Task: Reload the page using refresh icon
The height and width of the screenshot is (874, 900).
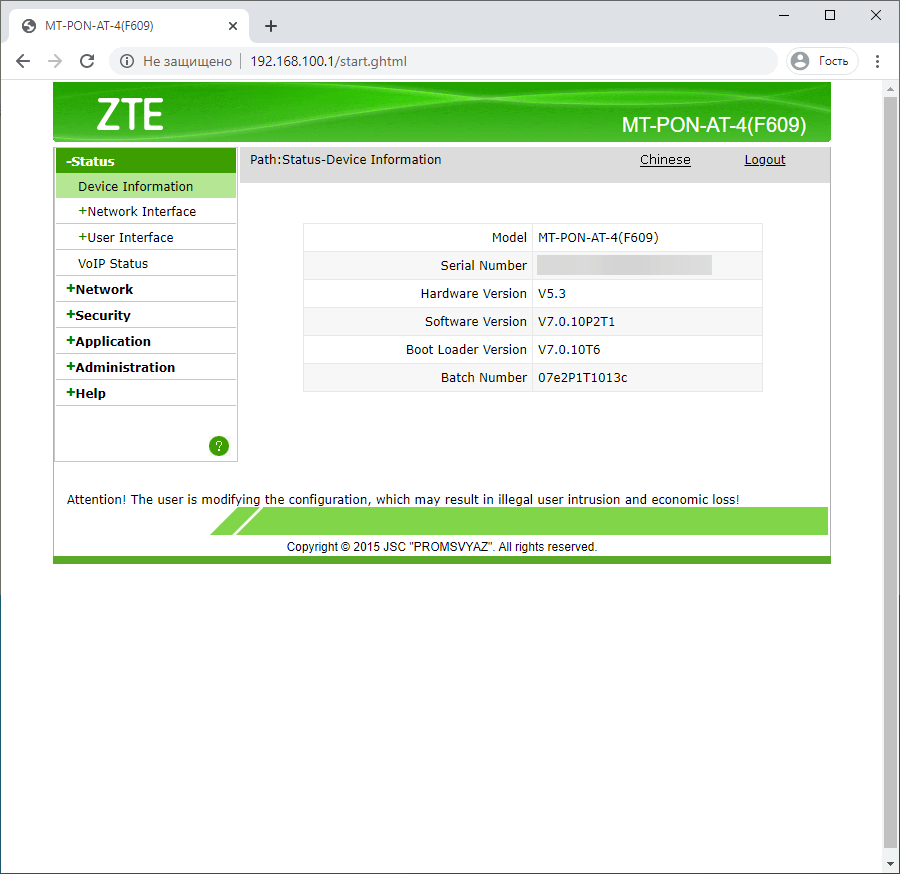Action: coord(86,61)
